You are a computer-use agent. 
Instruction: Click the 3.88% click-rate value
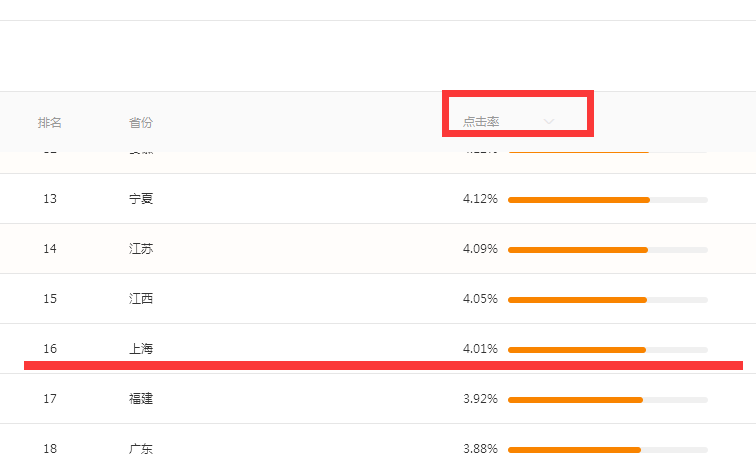480,449
